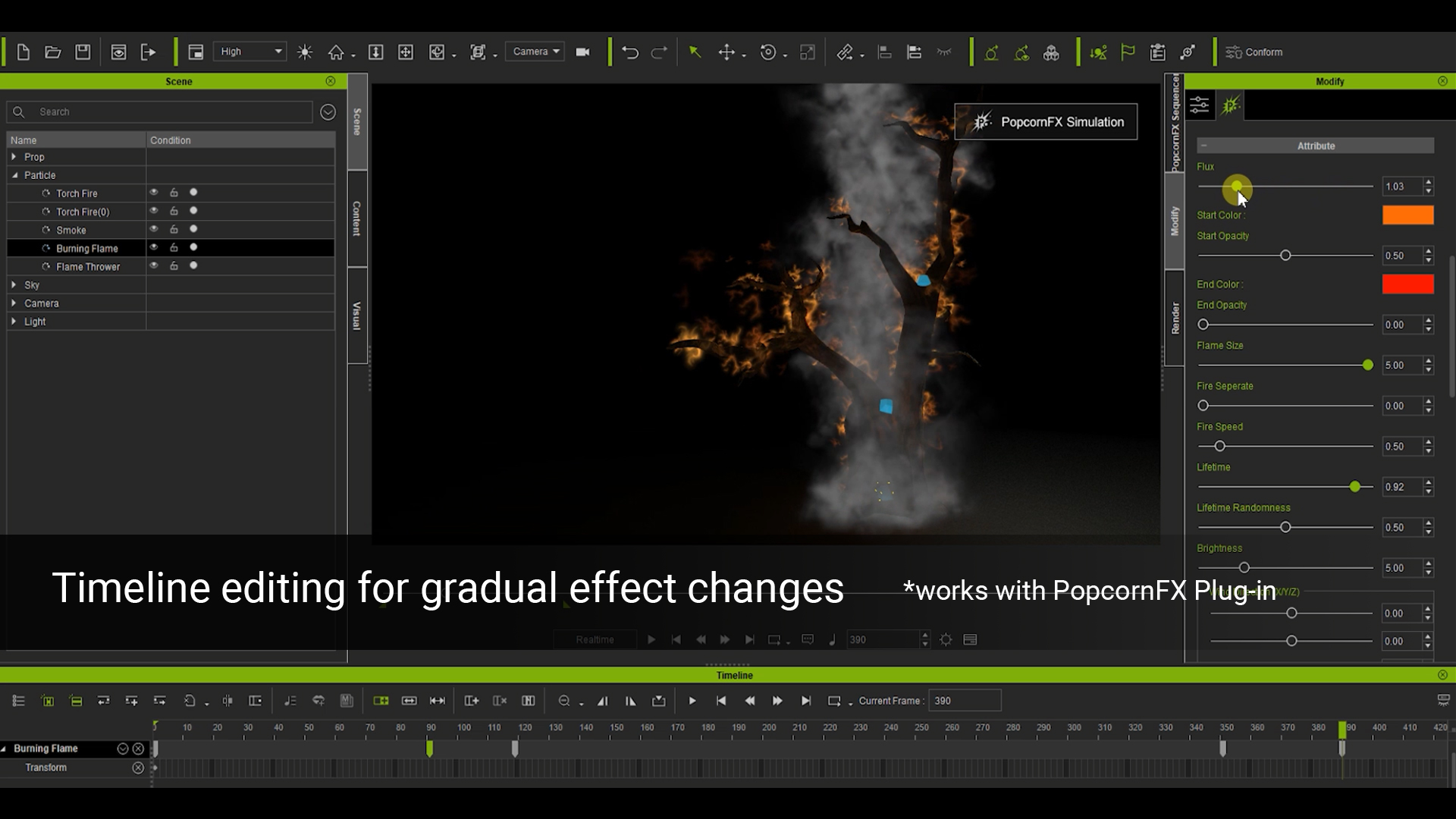1456x819 pixels.
Task: Toggle visibility of Burning Flame
Action: [154, 247]
